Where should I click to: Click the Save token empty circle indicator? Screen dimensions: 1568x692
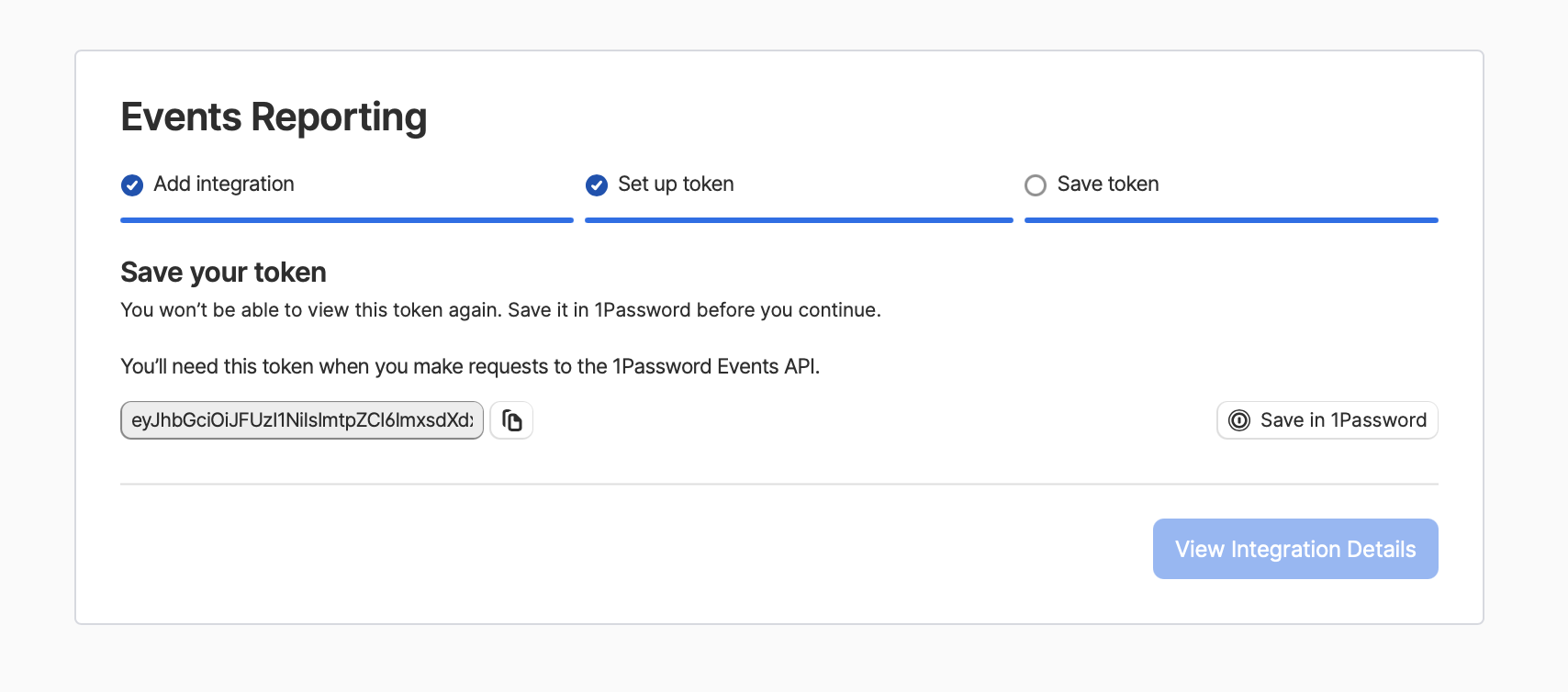point(1036,185)
